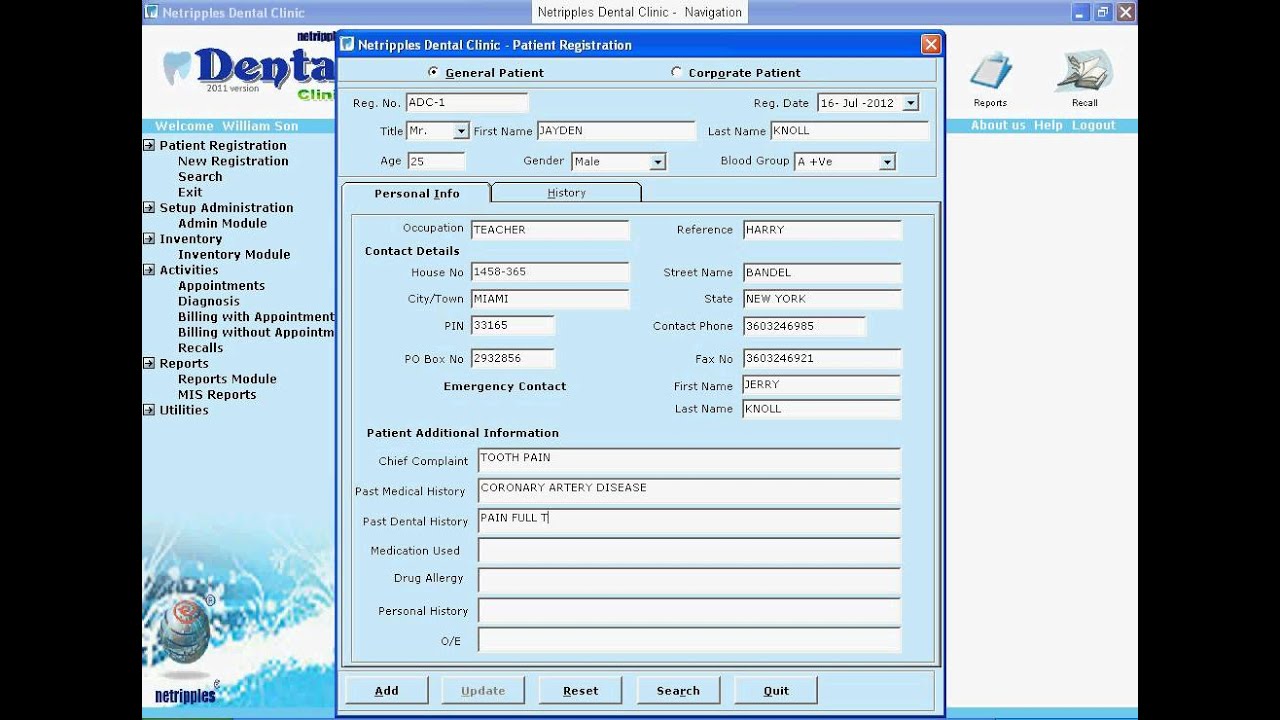Image resolution: width=1280 pixels, height=720 pixels.
Task: Expand the Reports tree node
Action: click(x=149, y=364)
